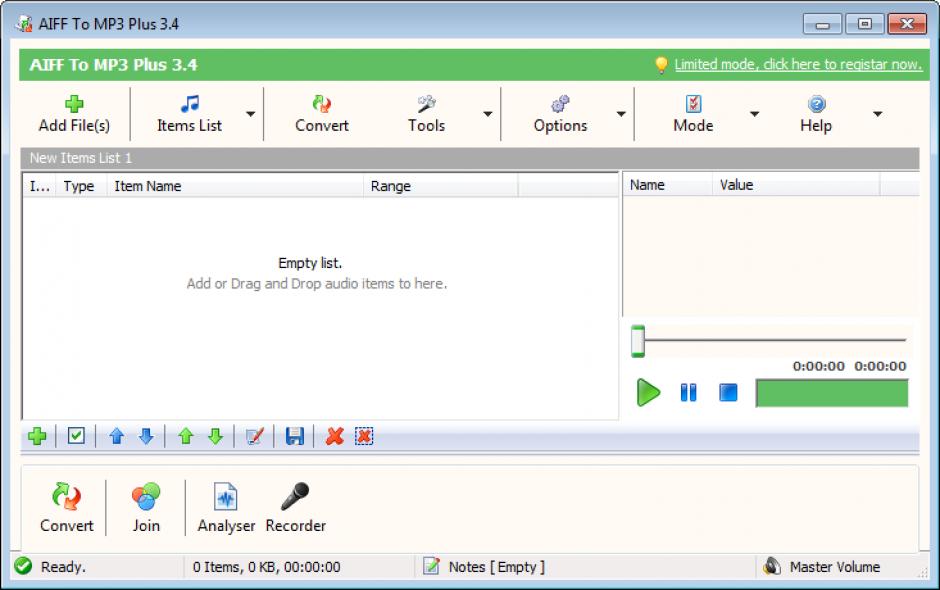Image resolution: width=940 pixels, height=590 pixels.
Task: Open the Recorder tool
Action: (x=296, y=507)
